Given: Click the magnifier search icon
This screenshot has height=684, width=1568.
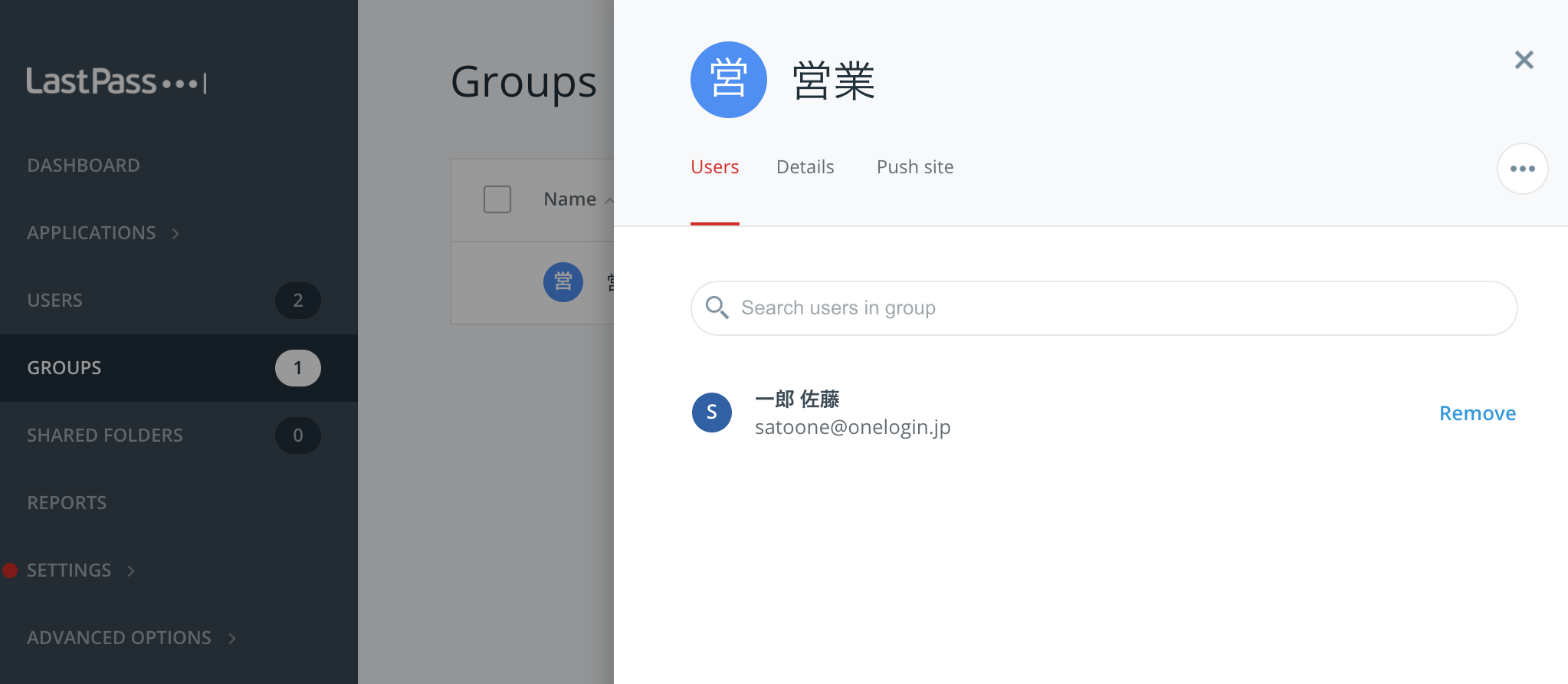Looking at the screenshot, I should (x=717, y=307).
